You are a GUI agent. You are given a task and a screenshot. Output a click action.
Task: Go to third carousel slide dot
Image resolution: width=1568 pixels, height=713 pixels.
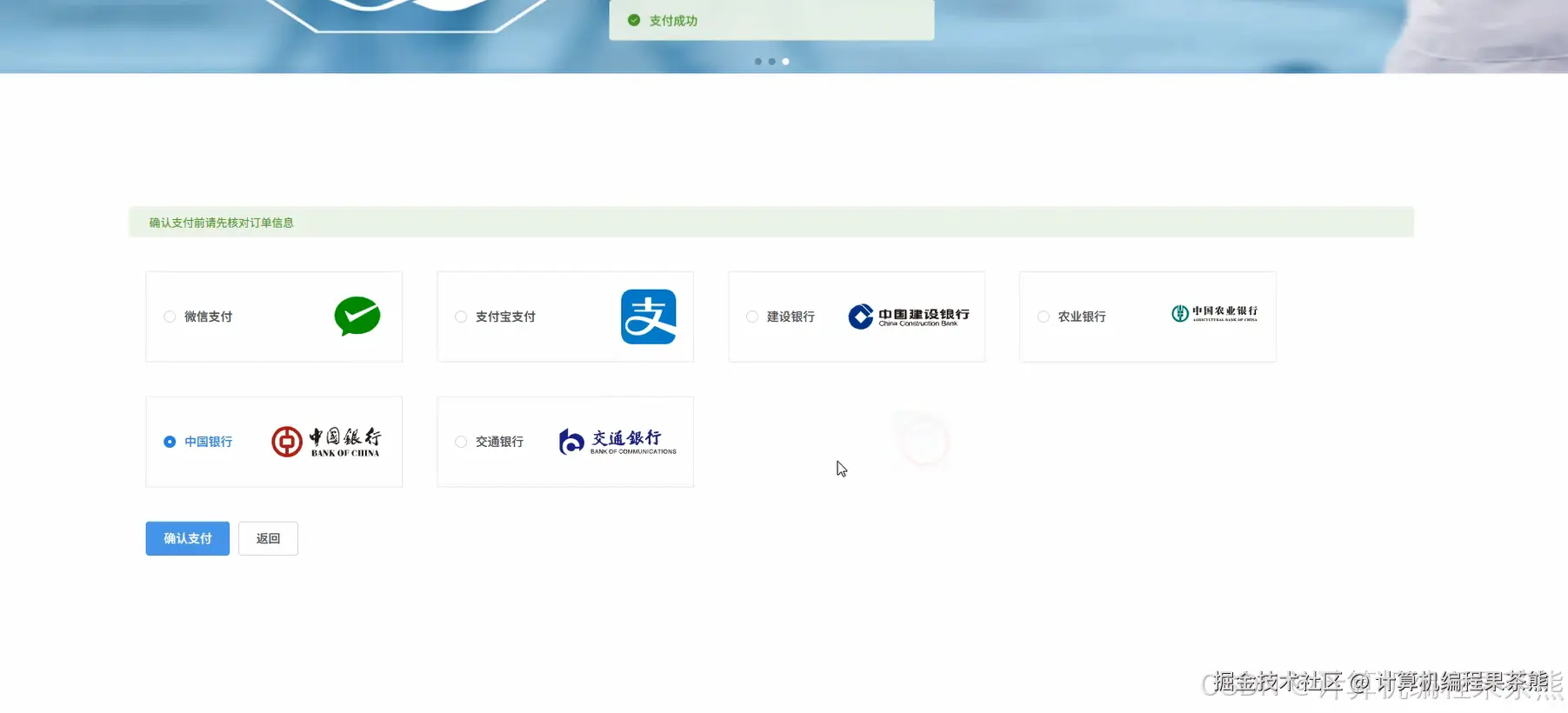click(x=785, y=62)
